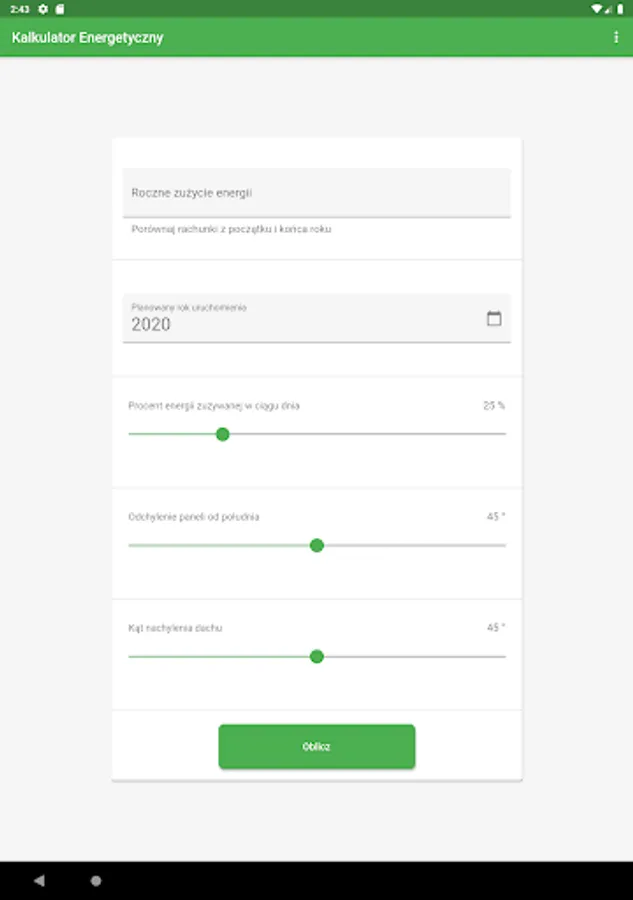Screen dimensions: 633x900
Task: Tap the settings gear in status bar
Action: (42, 8)
